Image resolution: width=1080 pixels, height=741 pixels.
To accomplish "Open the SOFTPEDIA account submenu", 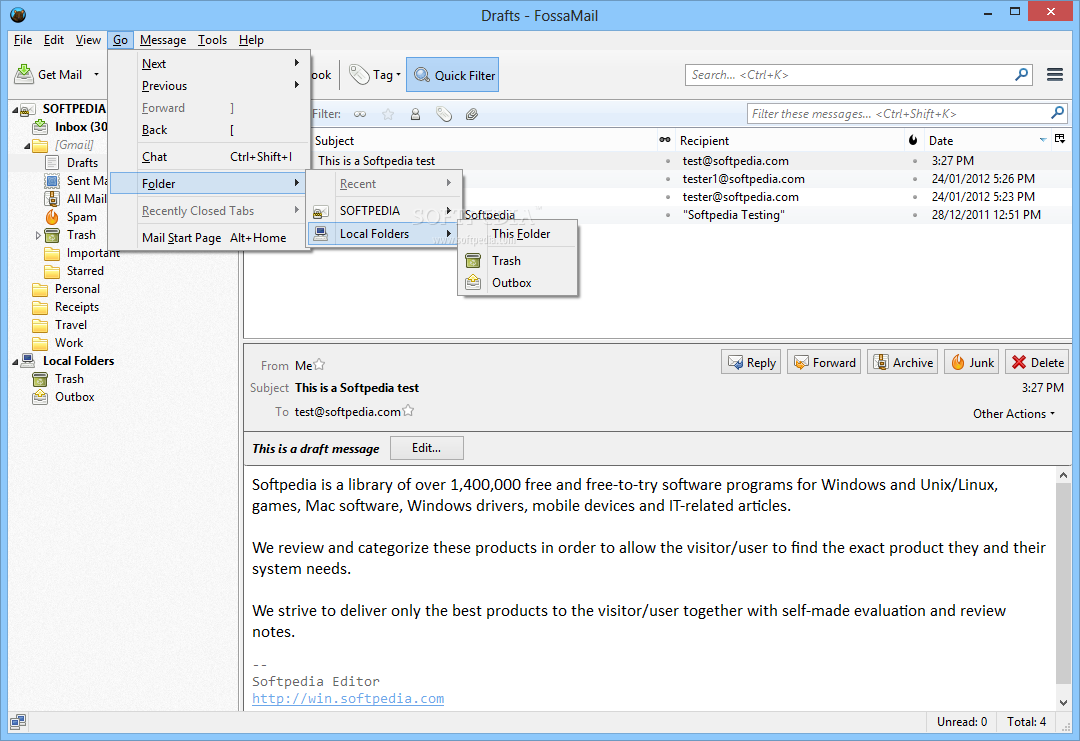I will tap(384, 211).
